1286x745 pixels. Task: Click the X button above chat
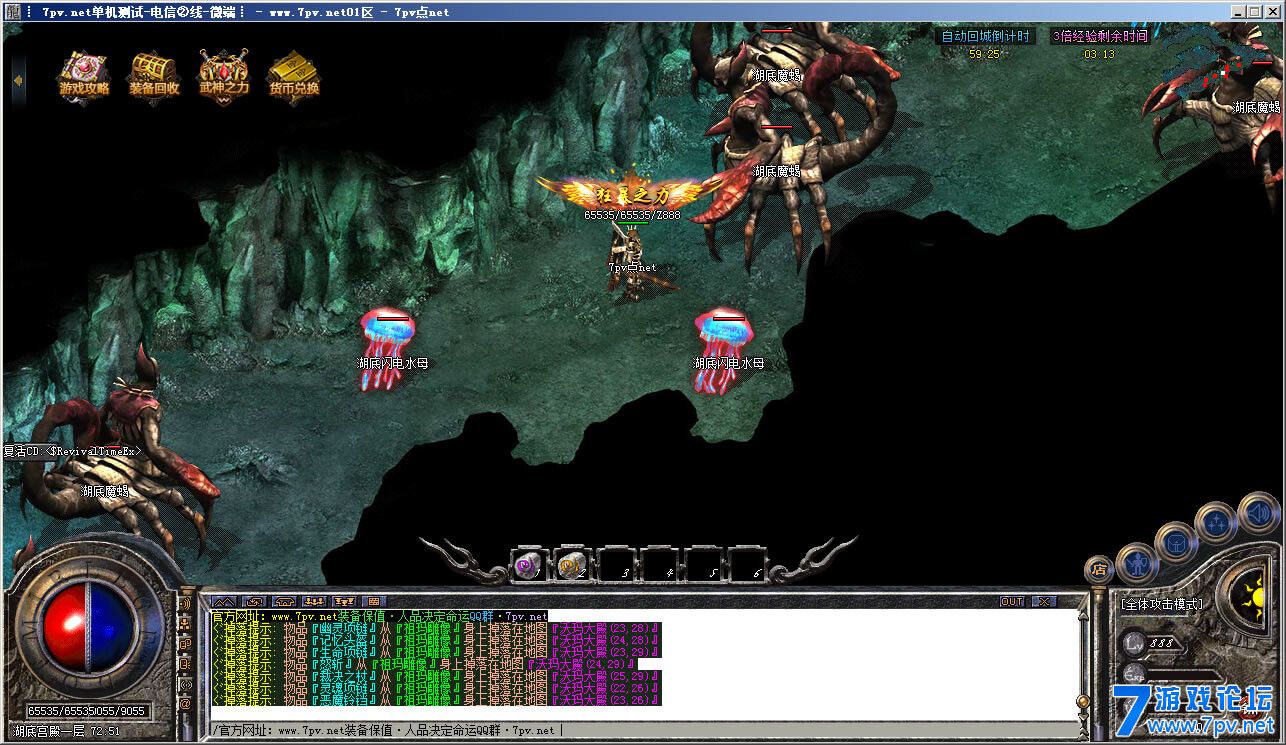1043,602
